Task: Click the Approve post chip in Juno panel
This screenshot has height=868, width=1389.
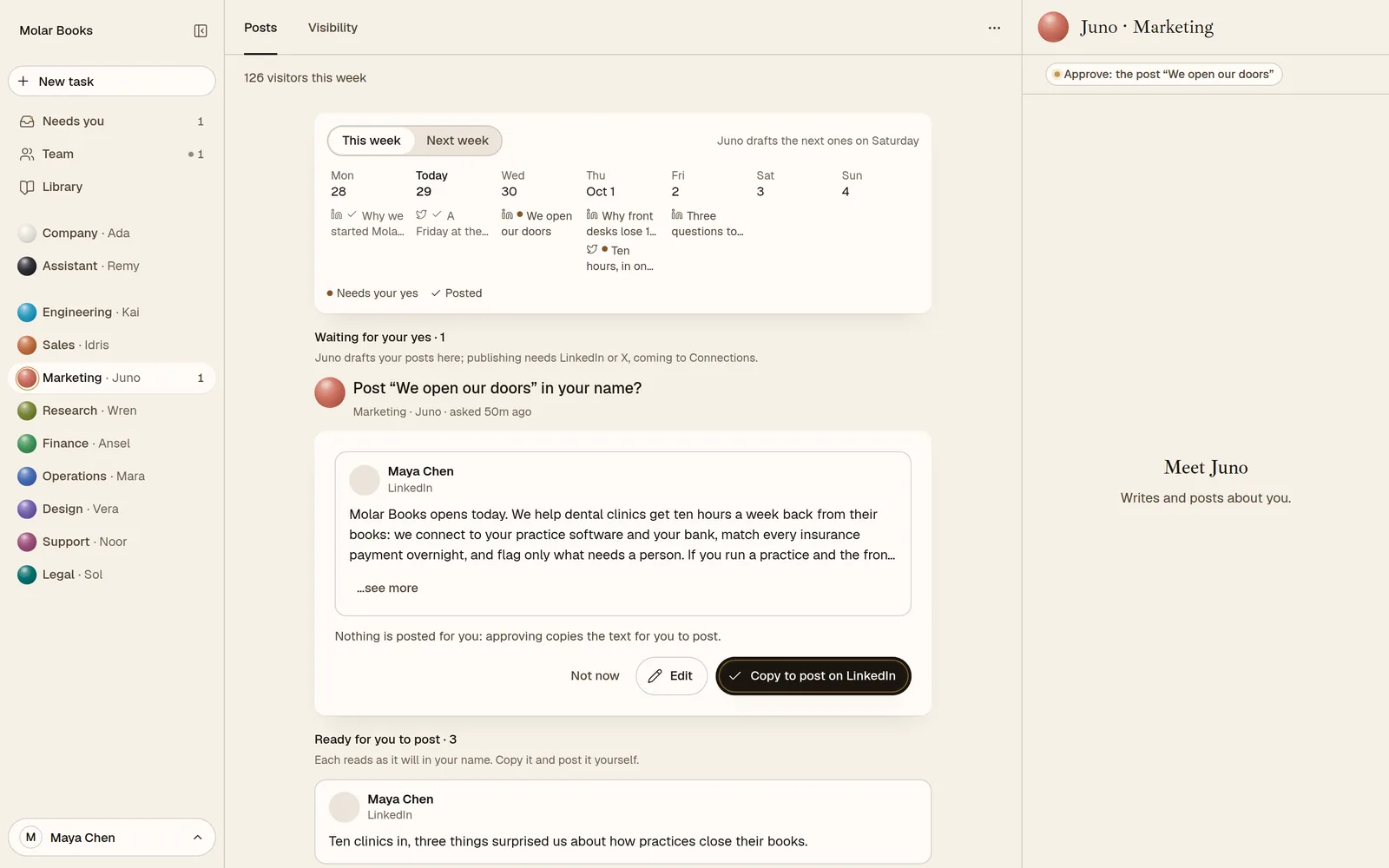Action: point(1163,75)
